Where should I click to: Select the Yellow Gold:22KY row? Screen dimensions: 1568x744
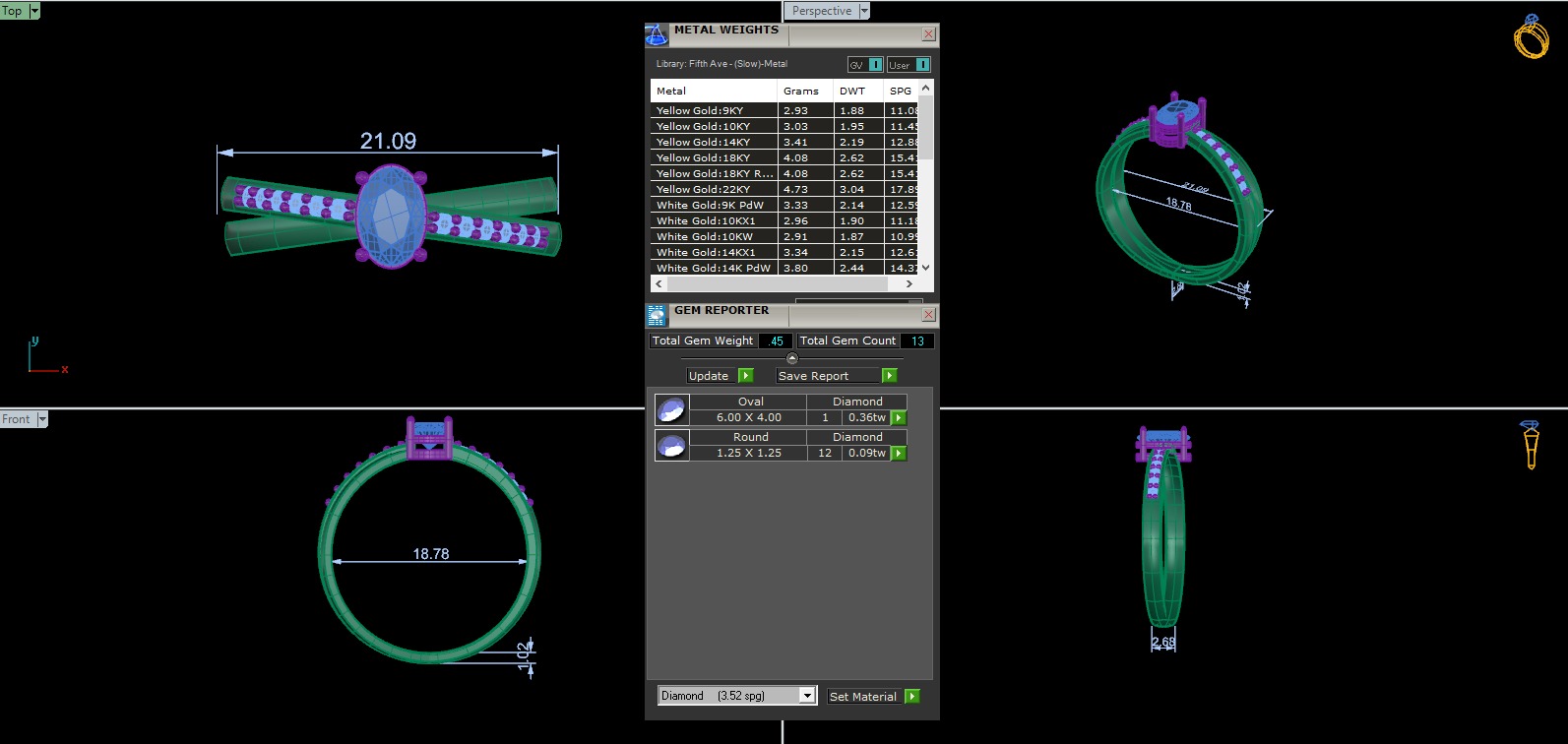click(x=784, y=189)
